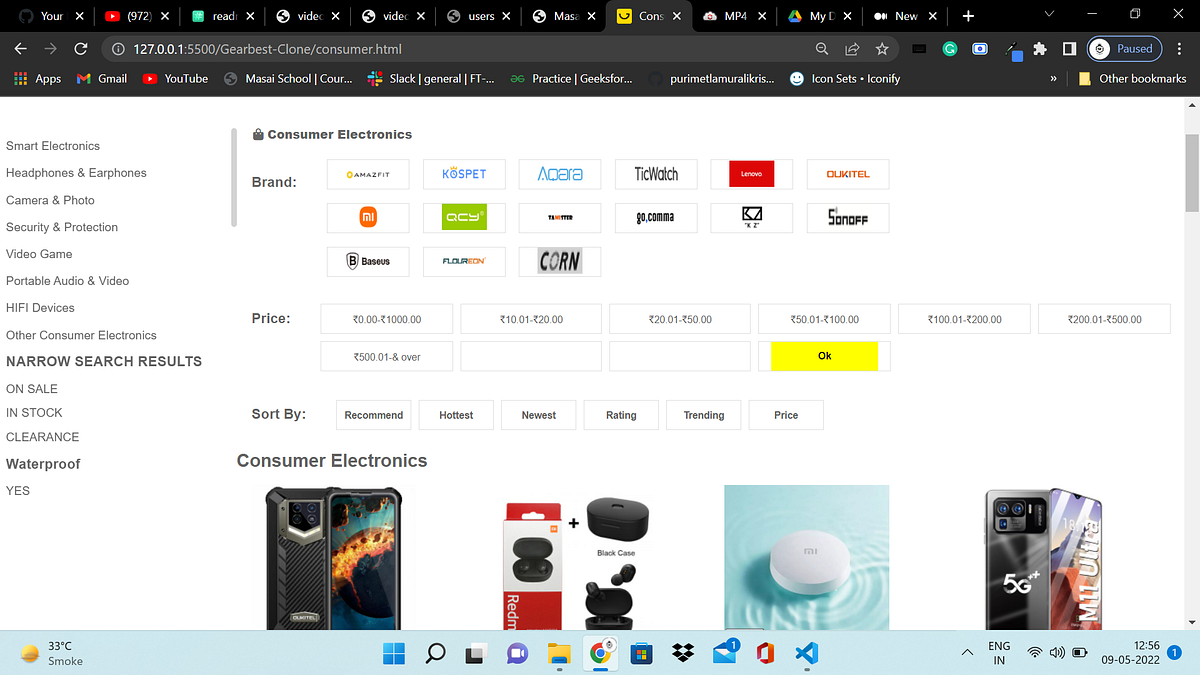
Task: Bookmark this page with the star icon
Action: click(x=881, y=49)
